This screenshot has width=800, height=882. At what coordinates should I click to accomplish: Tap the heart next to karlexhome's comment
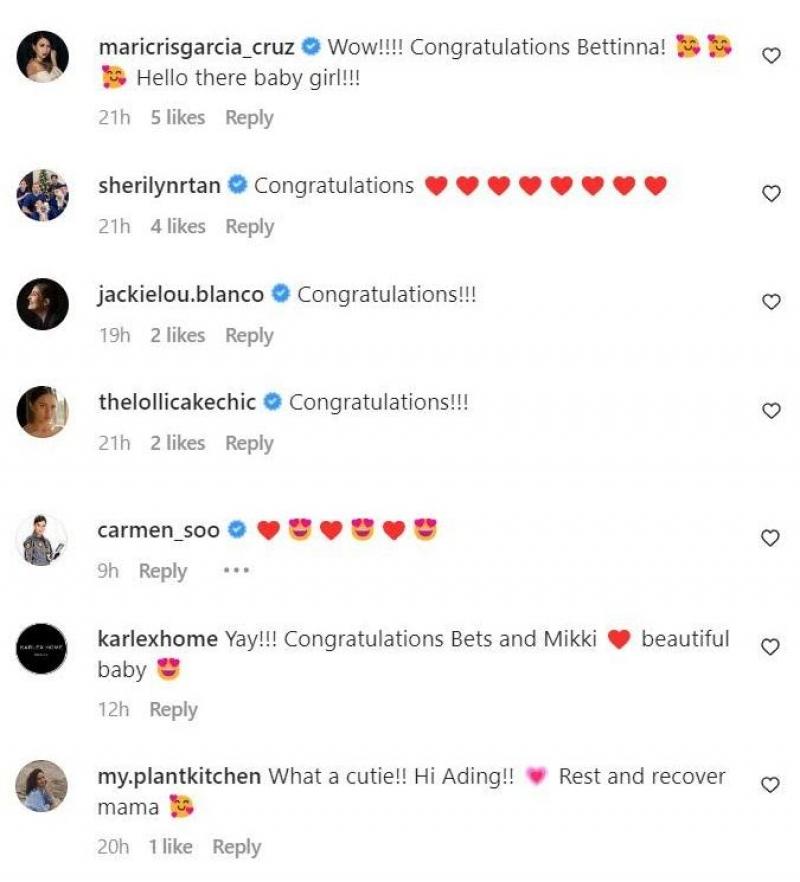click(x=771, y=647)
